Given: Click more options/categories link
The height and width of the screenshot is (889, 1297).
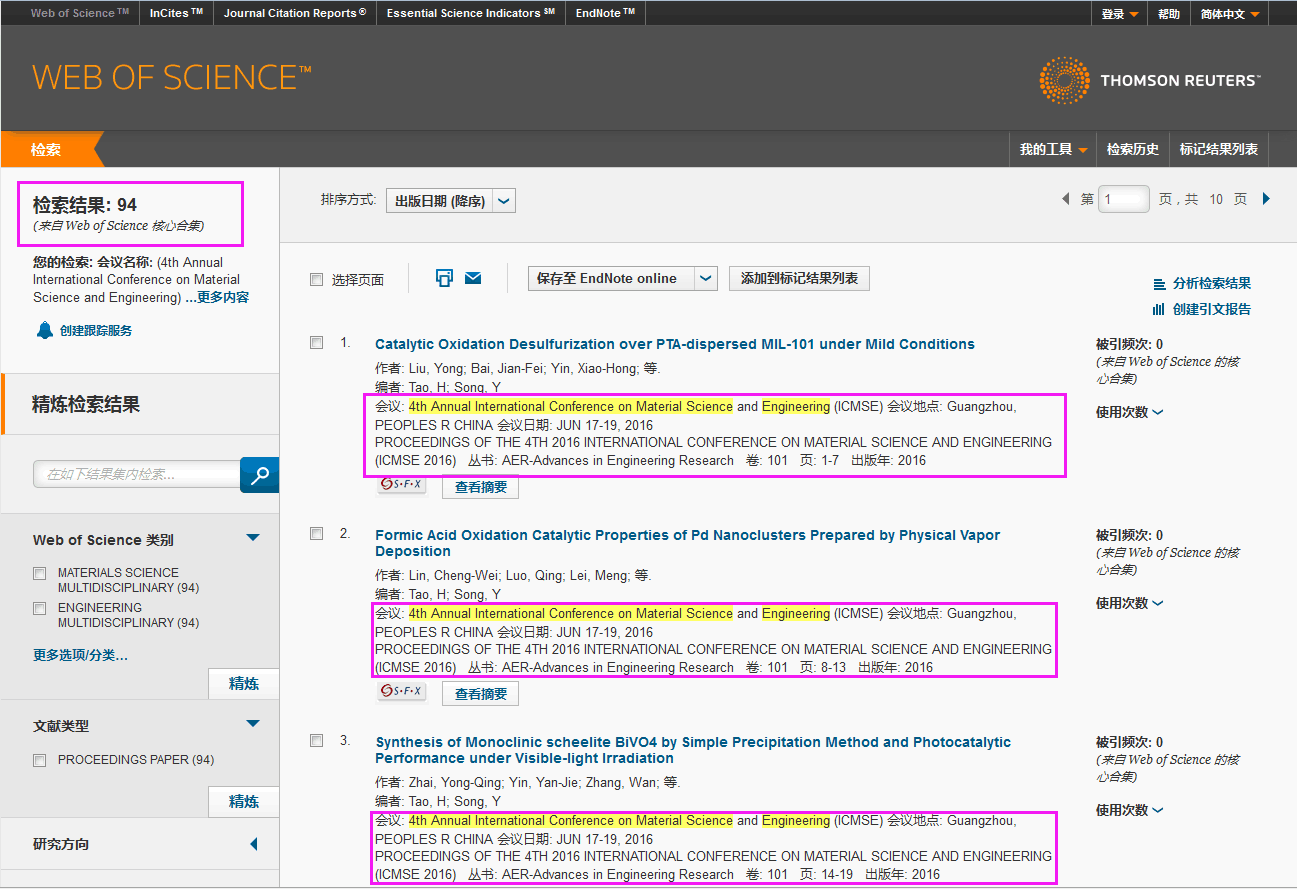Looking at the screenshot, I should 80,655.
